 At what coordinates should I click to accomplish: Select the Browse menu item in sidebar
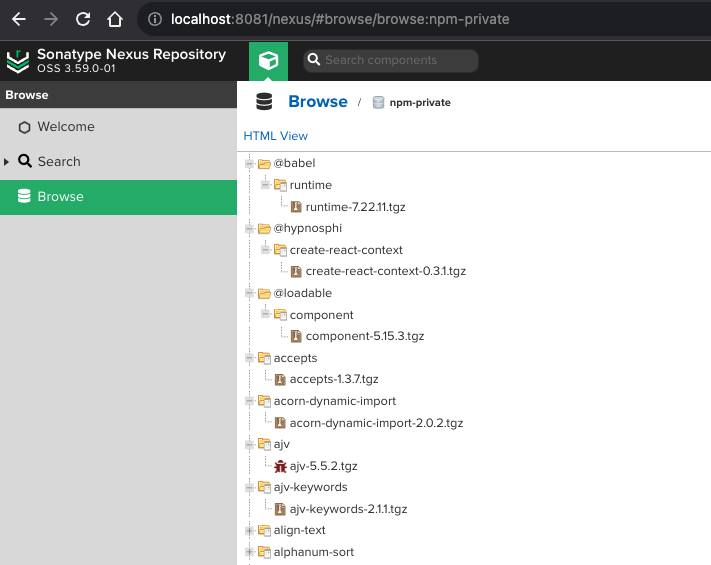[118, 197]
